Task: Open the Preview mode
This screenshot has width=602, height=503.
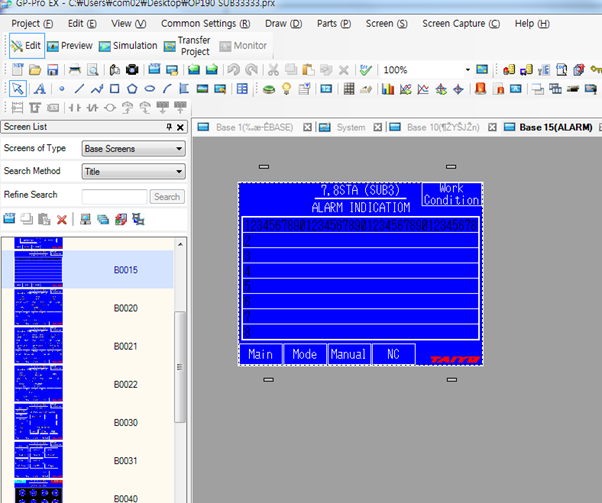Action: 69,46
